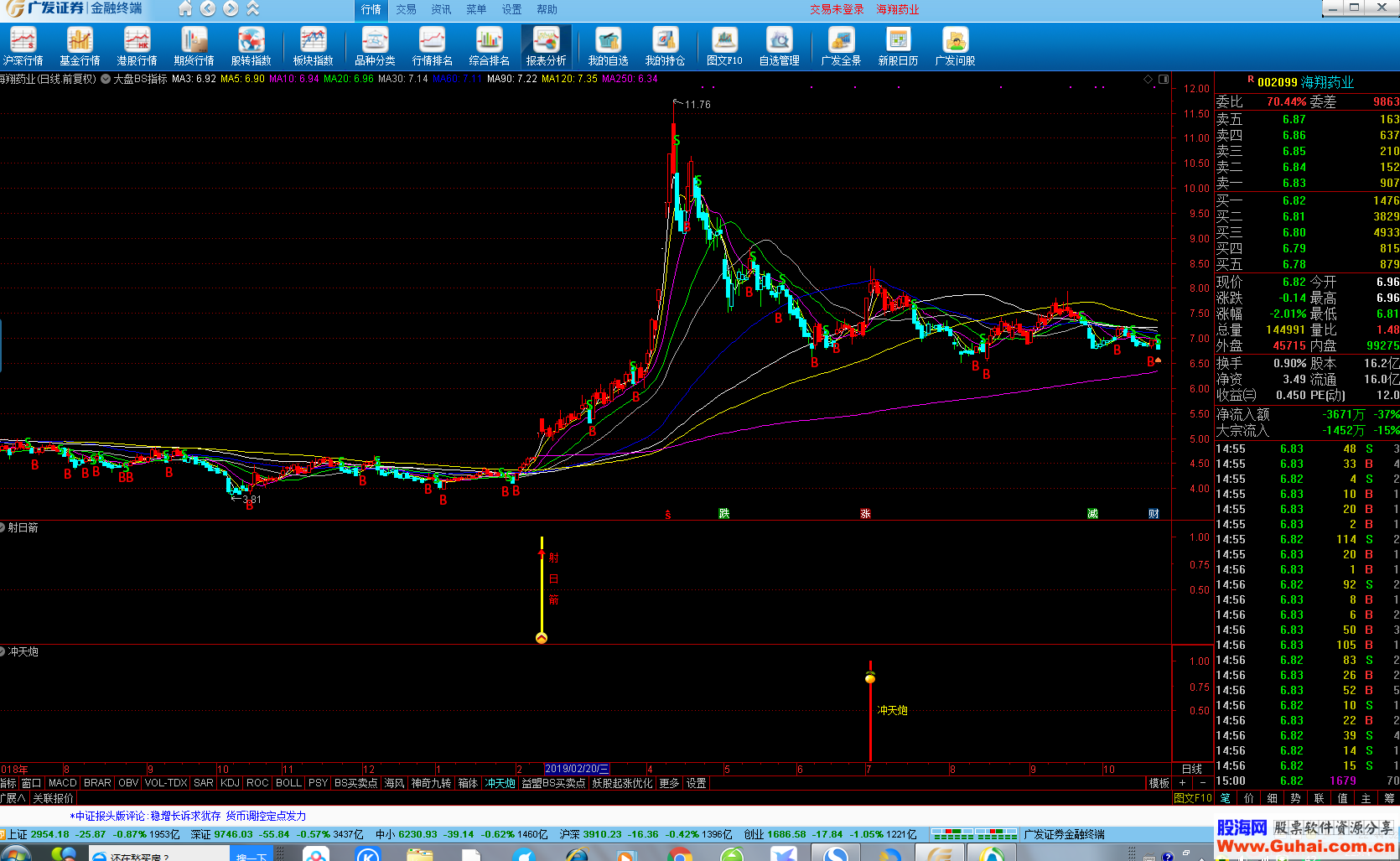Click the plus button to add indicator pane
This screenshot has width=1400, height=861.
1182,783
